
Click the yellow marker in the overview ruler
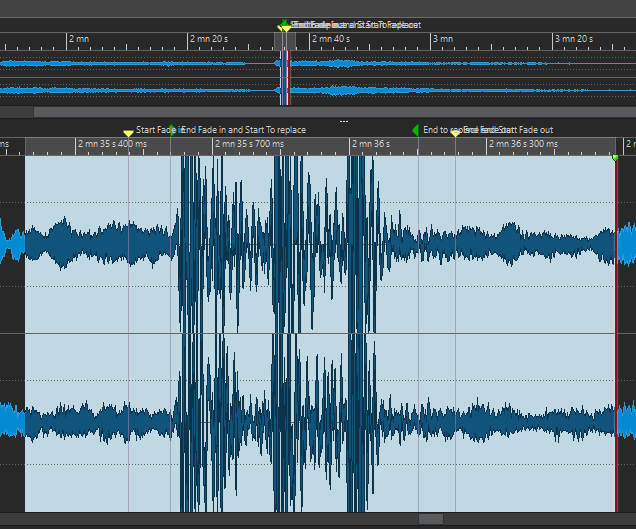tap(286, 28)
